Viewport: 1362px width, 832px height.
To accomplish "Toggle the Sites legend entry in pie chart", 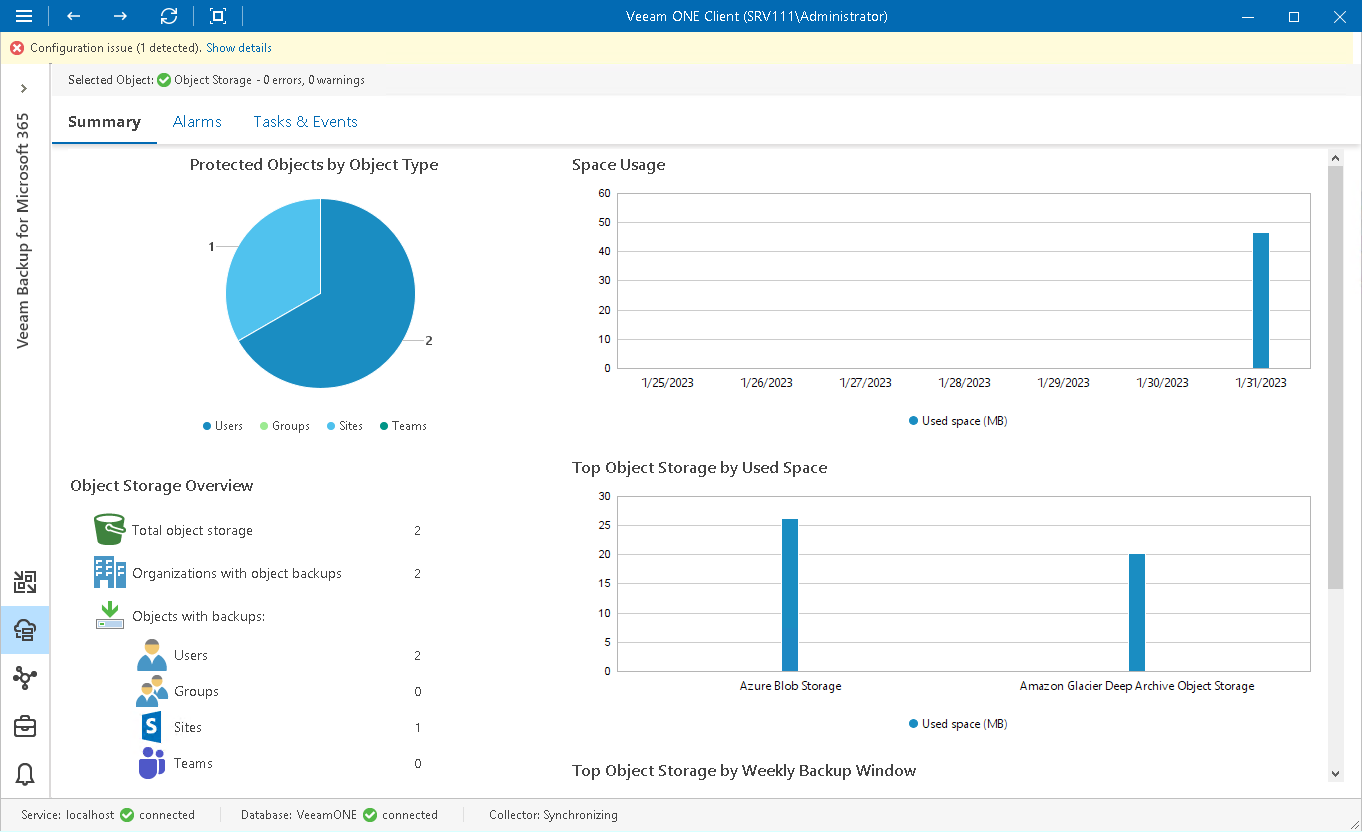I will tap(345, 426).
